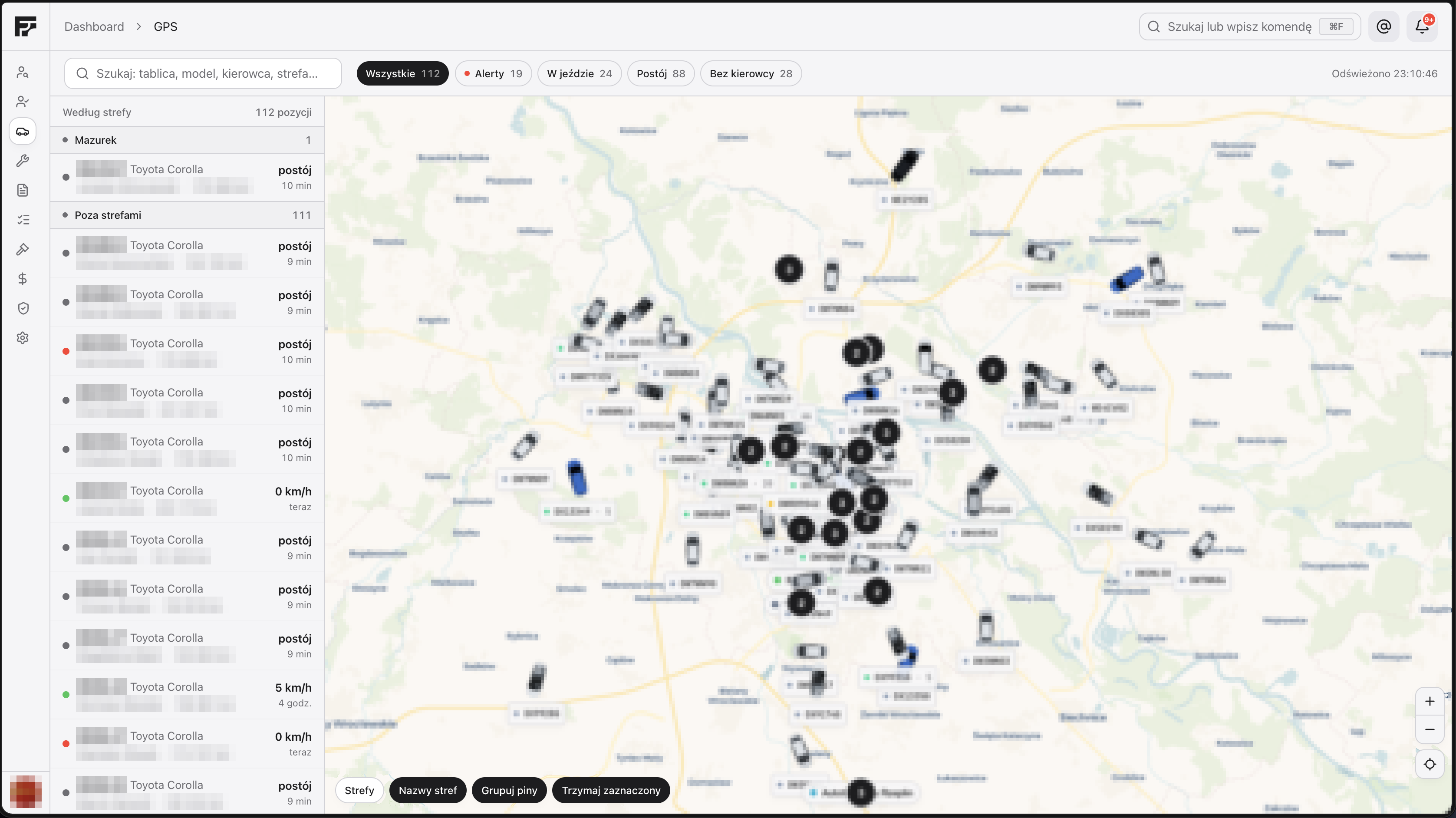1456x818 pixels.
Task: Open the users search sidebar icon
Action: [23, 73]
